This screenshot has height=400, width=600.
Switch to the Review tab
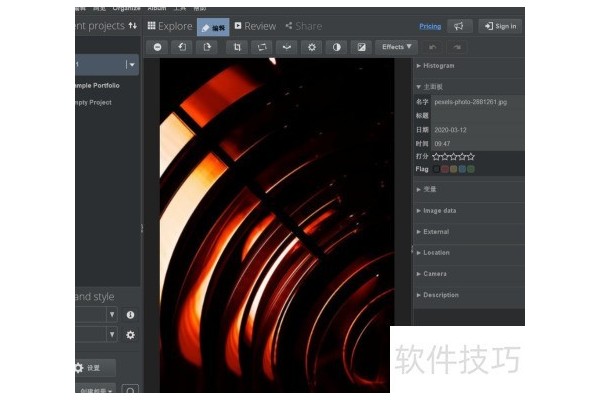[254, 26]
